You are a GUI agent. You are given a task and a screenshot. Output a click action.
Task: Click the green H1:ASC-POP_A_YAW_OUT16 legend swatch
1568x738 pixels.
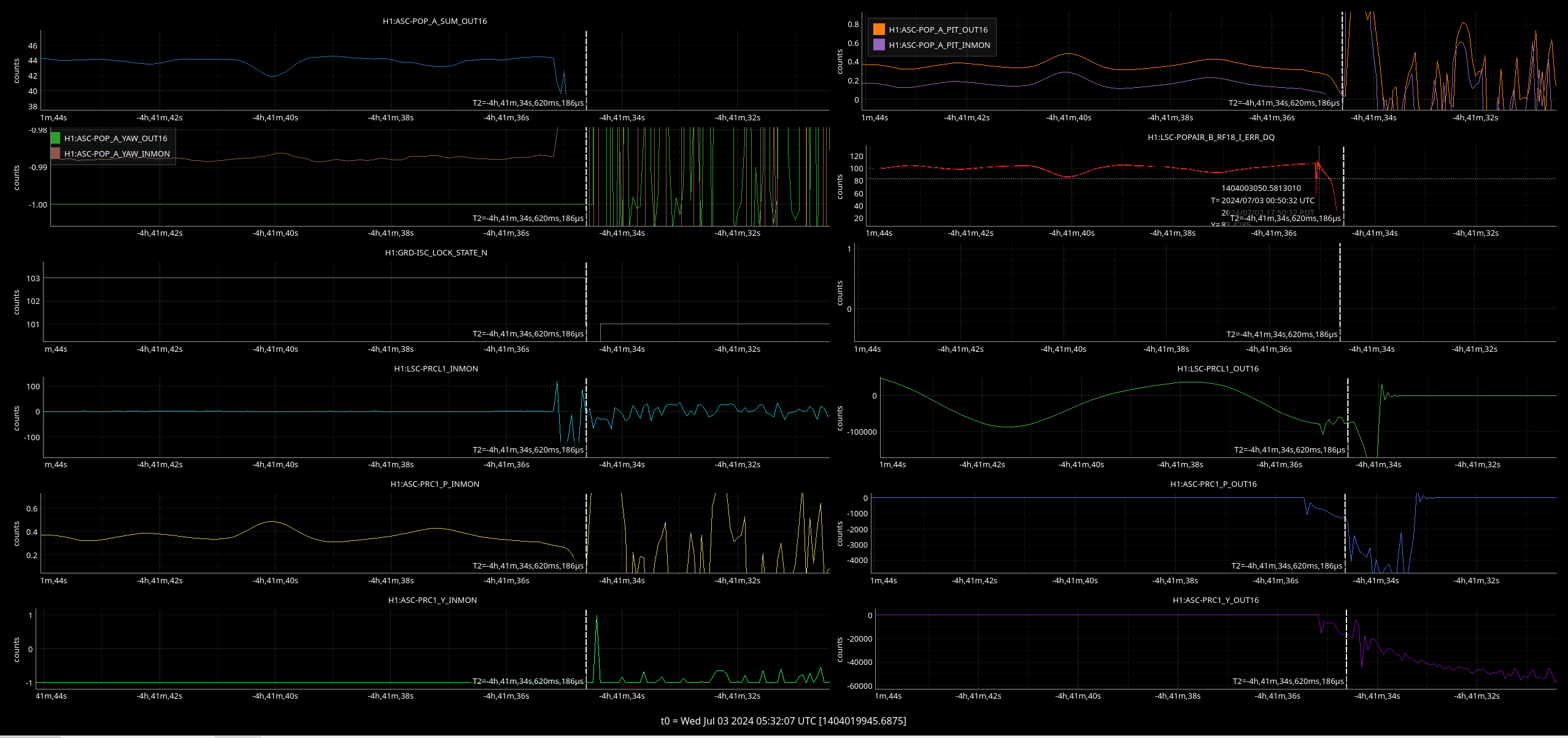click(55, 138)
